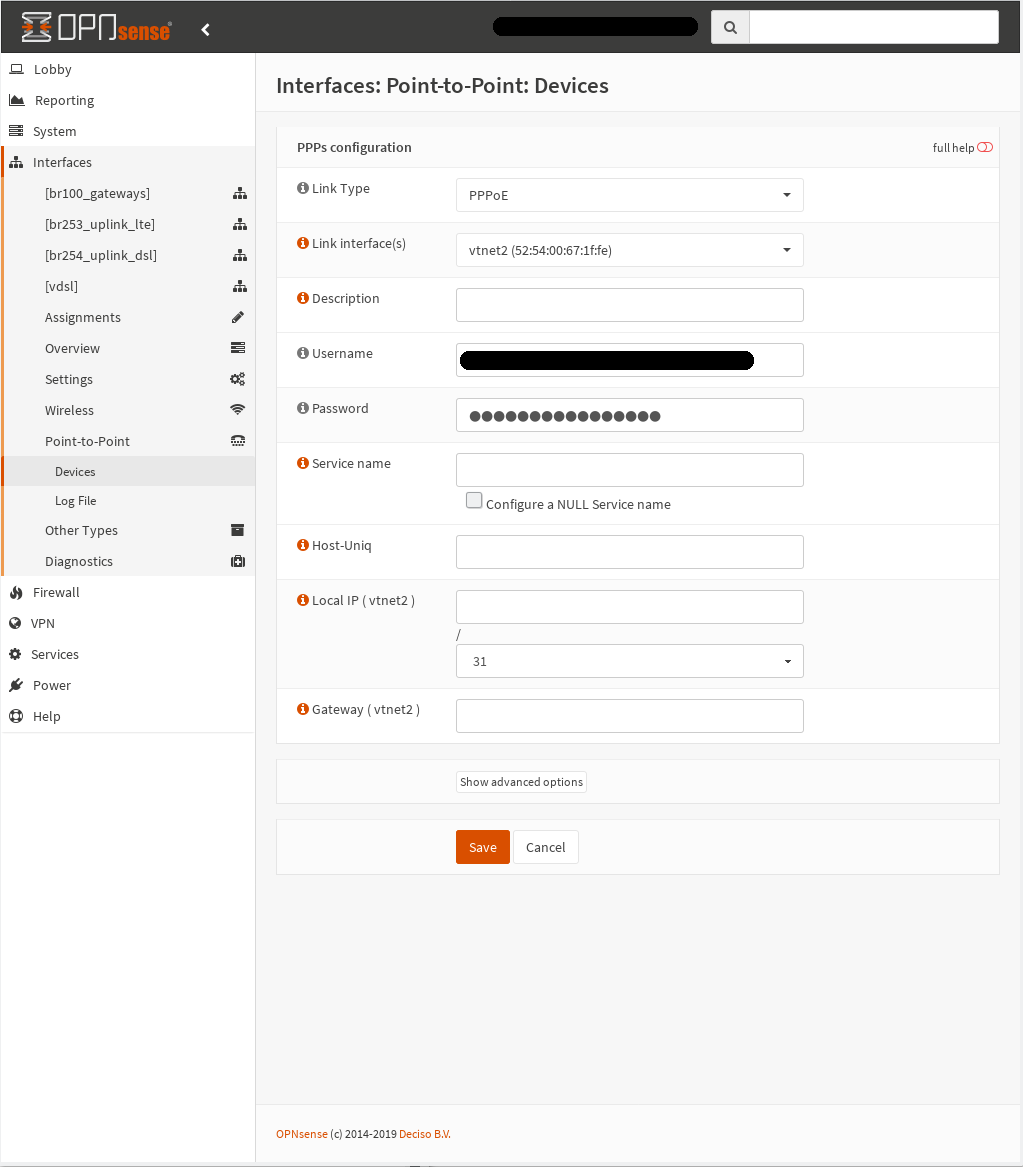
Task: Click the br100_gateways network icon
Action: click(240, 194)
